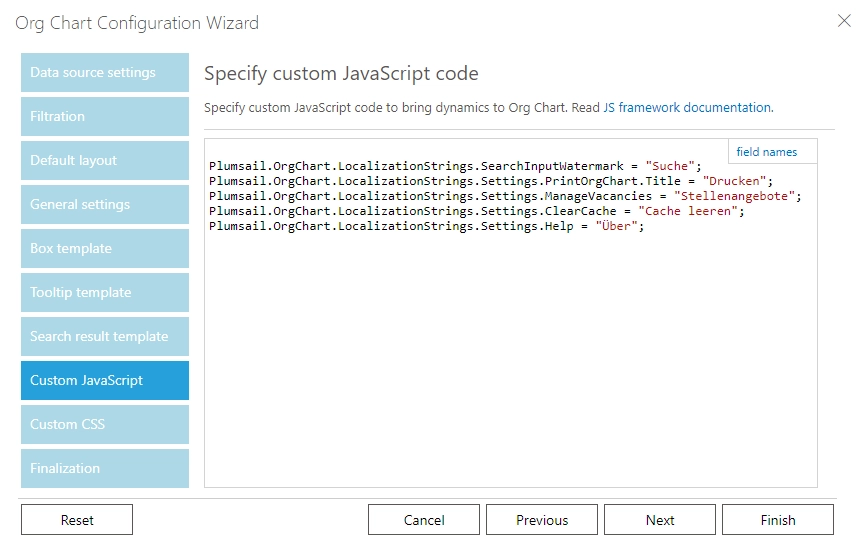Image resolution: width=861 pixels, height=548 pixels.
Task: Go back with the Previous button
Action: point(542,519)
